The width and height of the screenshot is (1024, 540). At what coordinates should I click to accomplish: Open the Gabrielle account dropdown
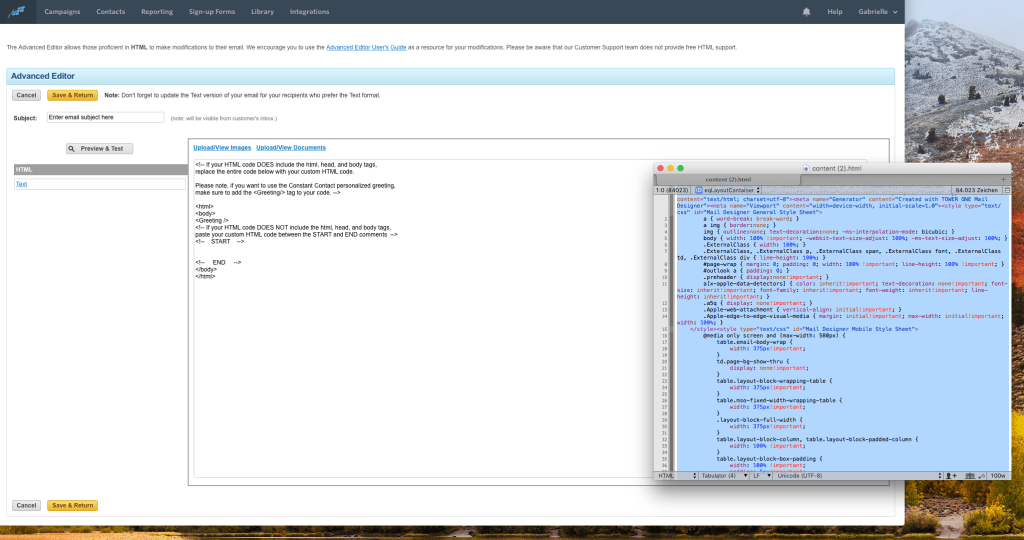(878, 12)
